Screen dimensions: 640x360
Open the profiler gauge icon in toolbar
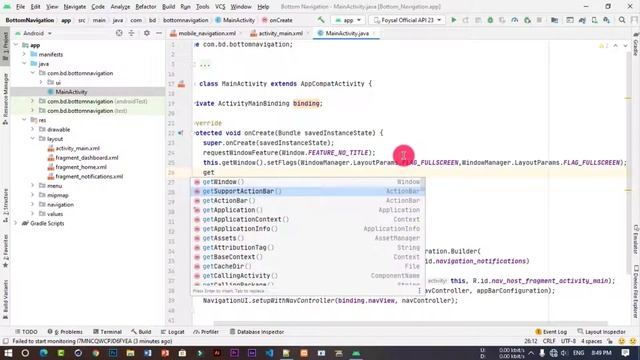click(515, 20)
